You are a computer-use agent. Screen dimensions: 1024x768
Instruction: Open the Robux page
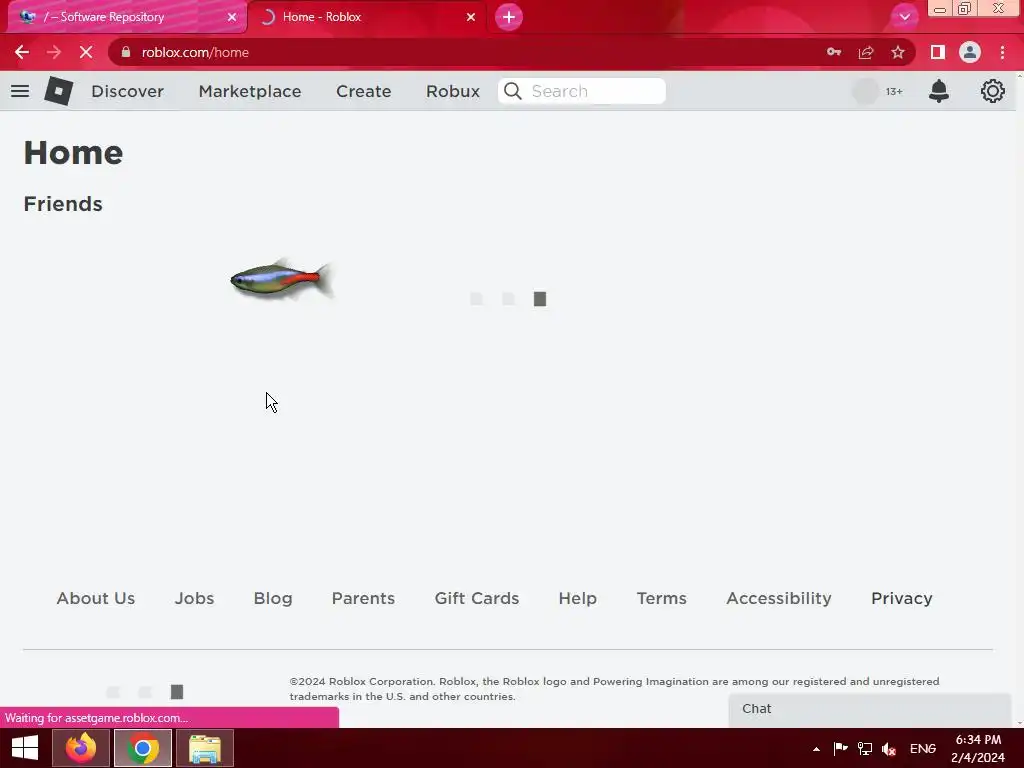(x=453, y=91)
